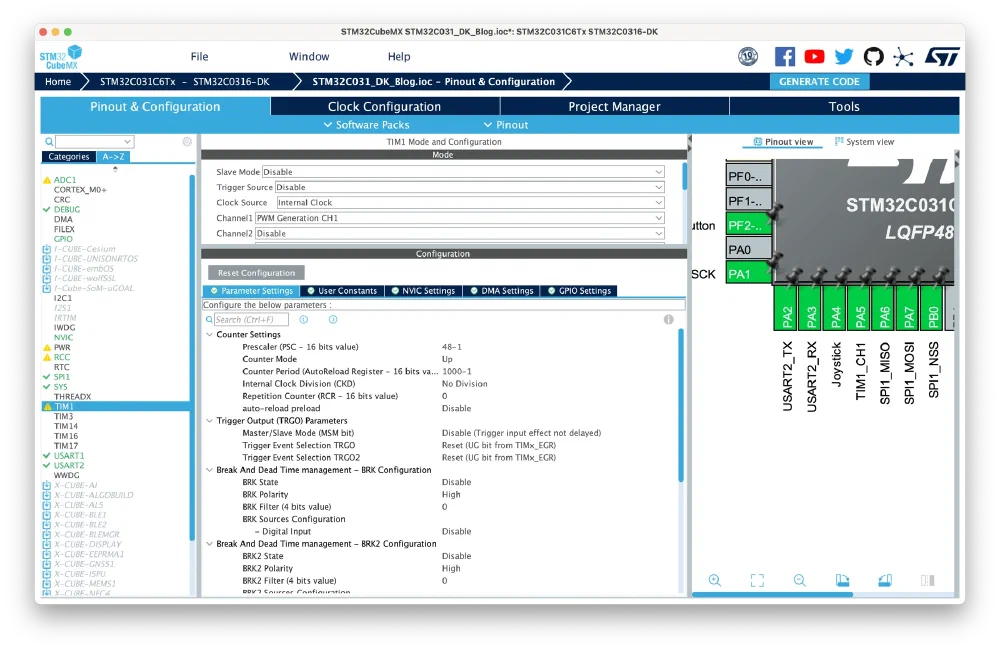Click the gear icon beside the search box
The width and height of the screenshot is (1000, 650).
[187, 142]
